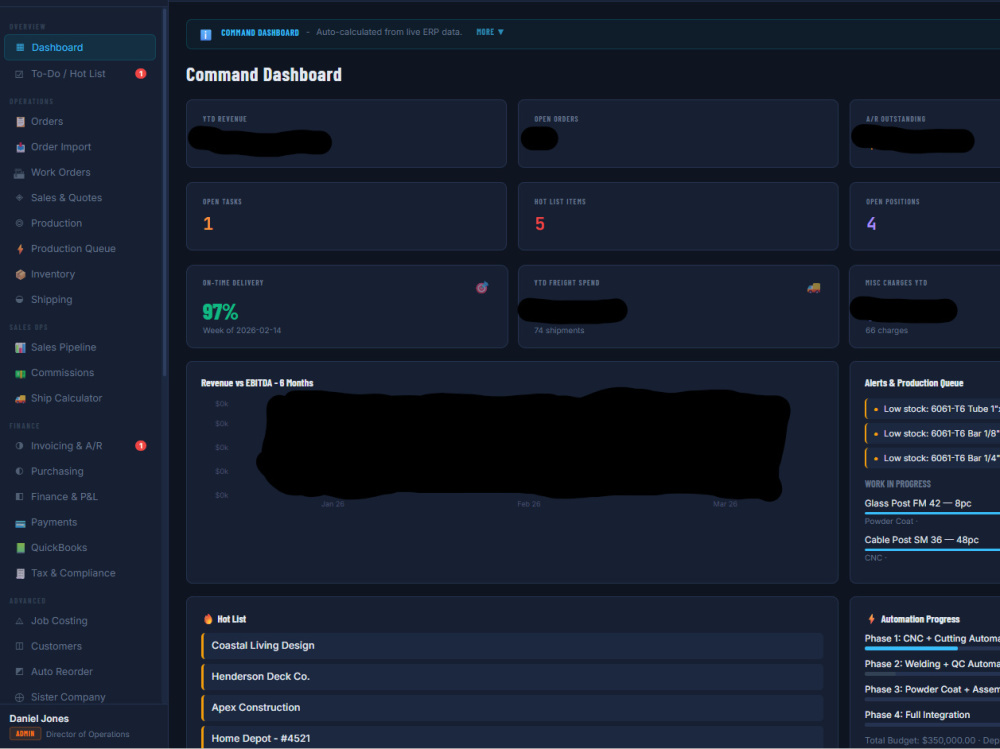Open the Dashboard menu item
This screenshot has width=1000, height=749.
(80, 48)
